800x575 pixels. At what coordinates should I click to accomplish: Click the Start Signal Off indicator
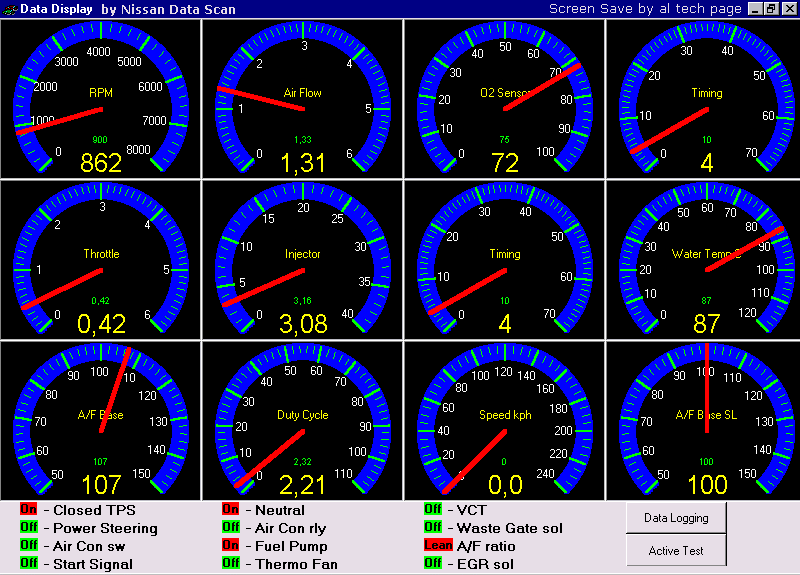coord(29,564)
